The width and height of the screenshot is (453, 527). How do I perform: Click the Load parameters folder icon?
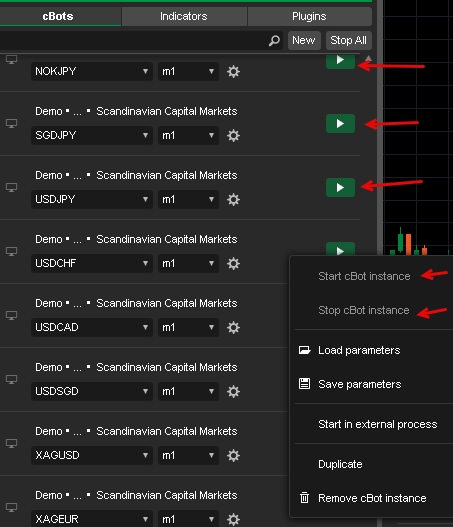(304, 350)
